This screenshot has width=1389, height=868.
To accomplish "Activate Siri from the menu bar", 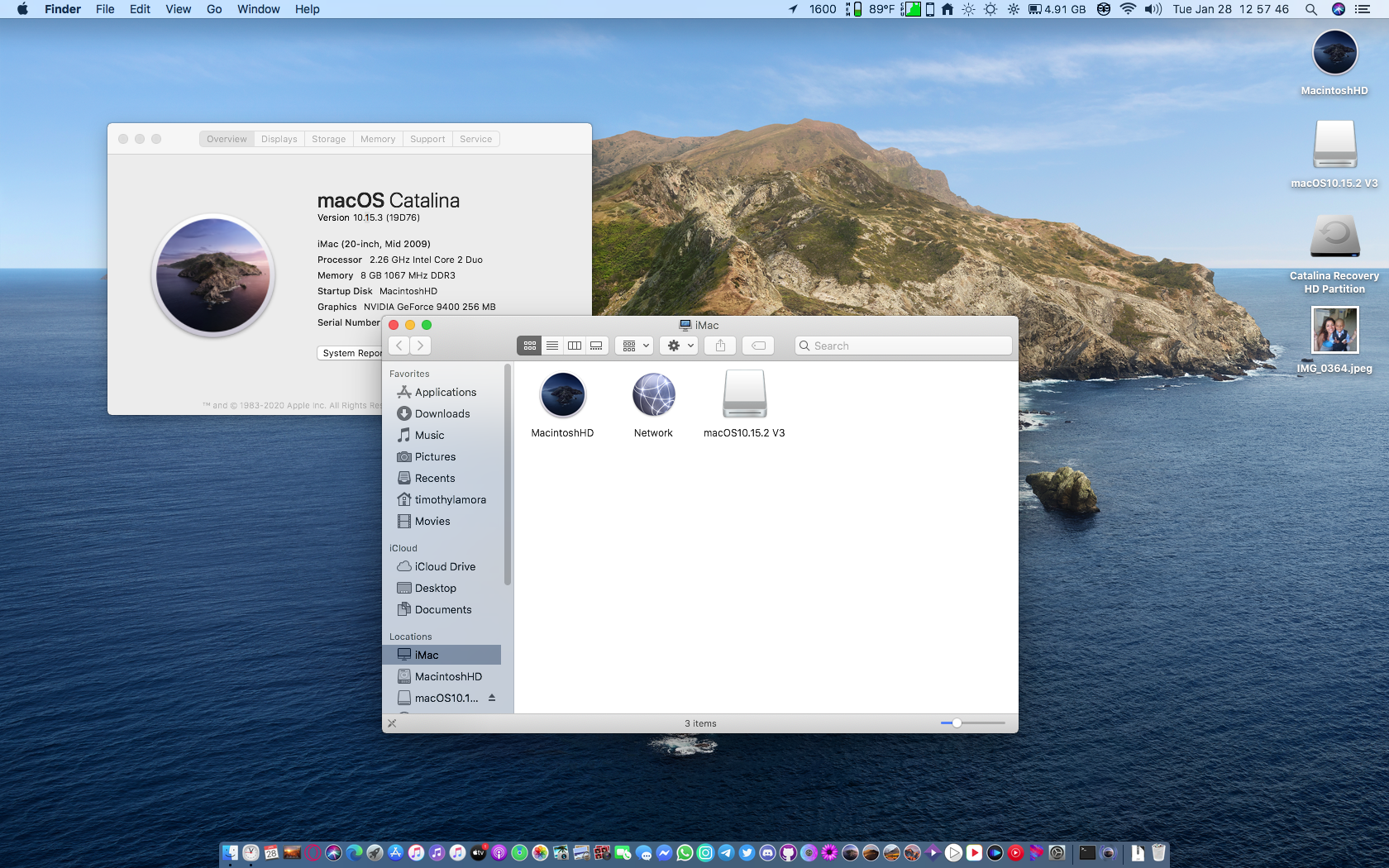I will [x=1339, y=9].
